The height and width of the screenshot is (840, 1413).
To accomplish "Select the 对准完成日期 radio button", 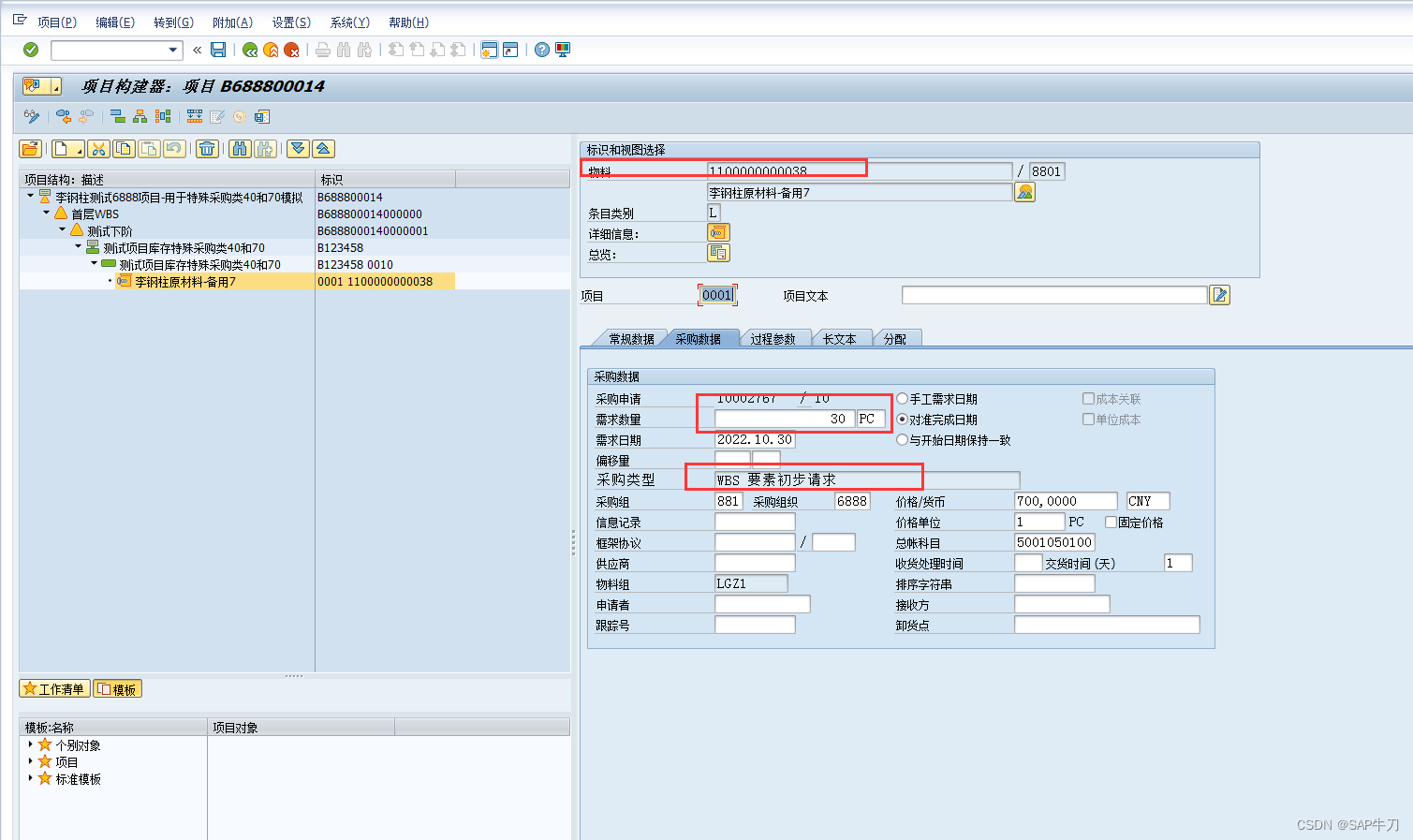I will click(903, 420).
